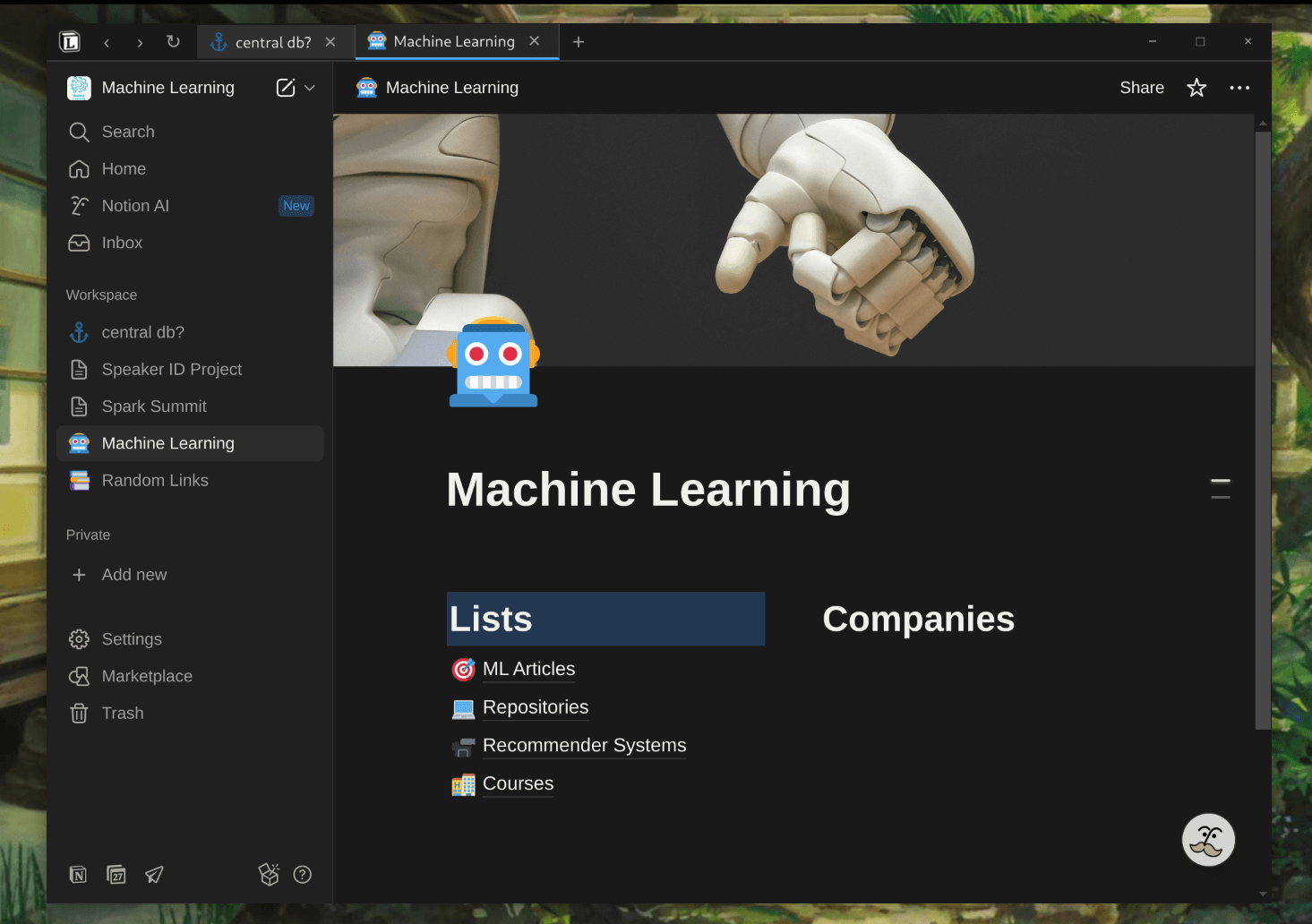Click the Notion AI floating face button

[1208, 840]
